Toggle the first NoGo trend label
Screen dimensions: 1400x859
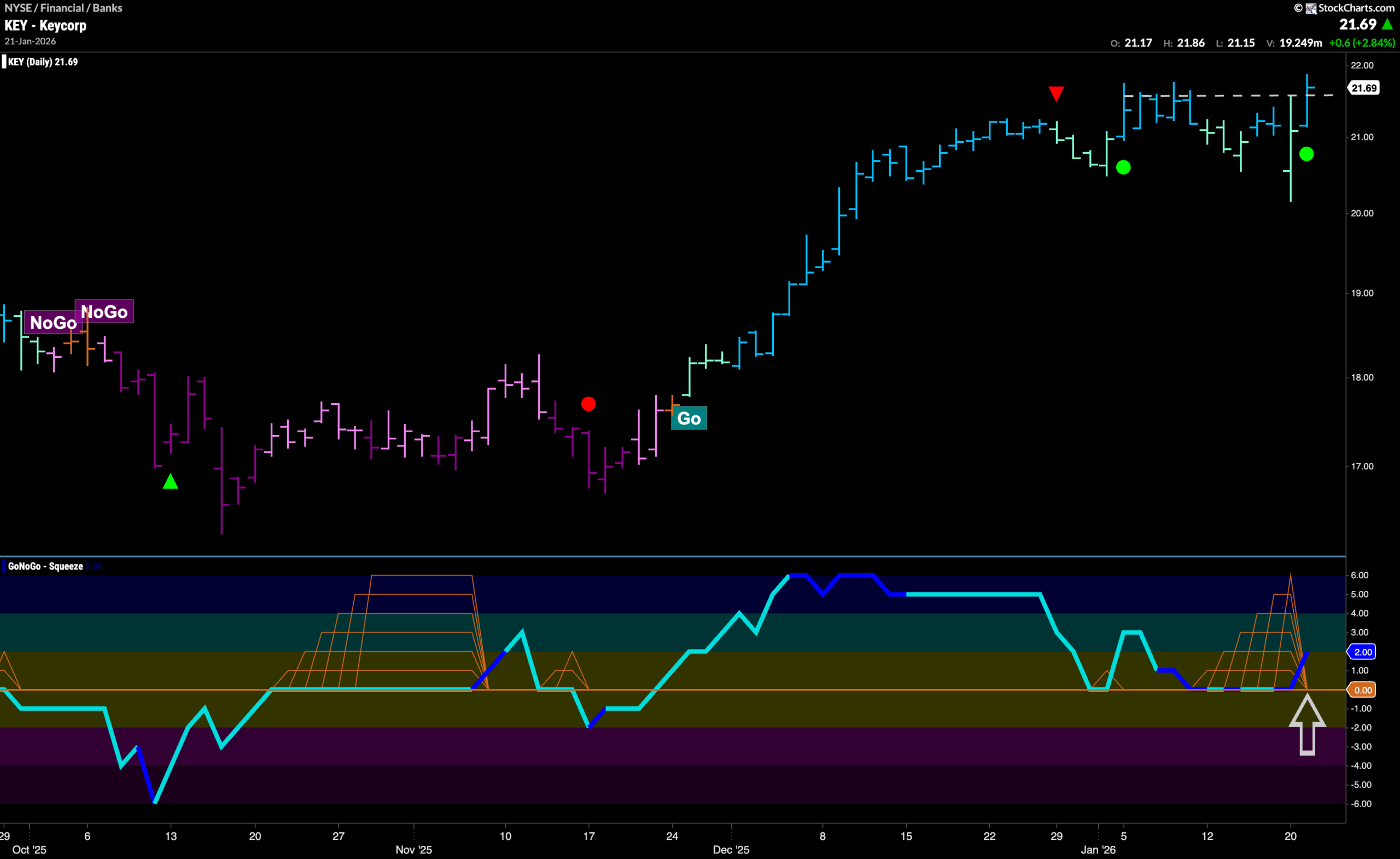pyautogui.click(x=54, y=322)
